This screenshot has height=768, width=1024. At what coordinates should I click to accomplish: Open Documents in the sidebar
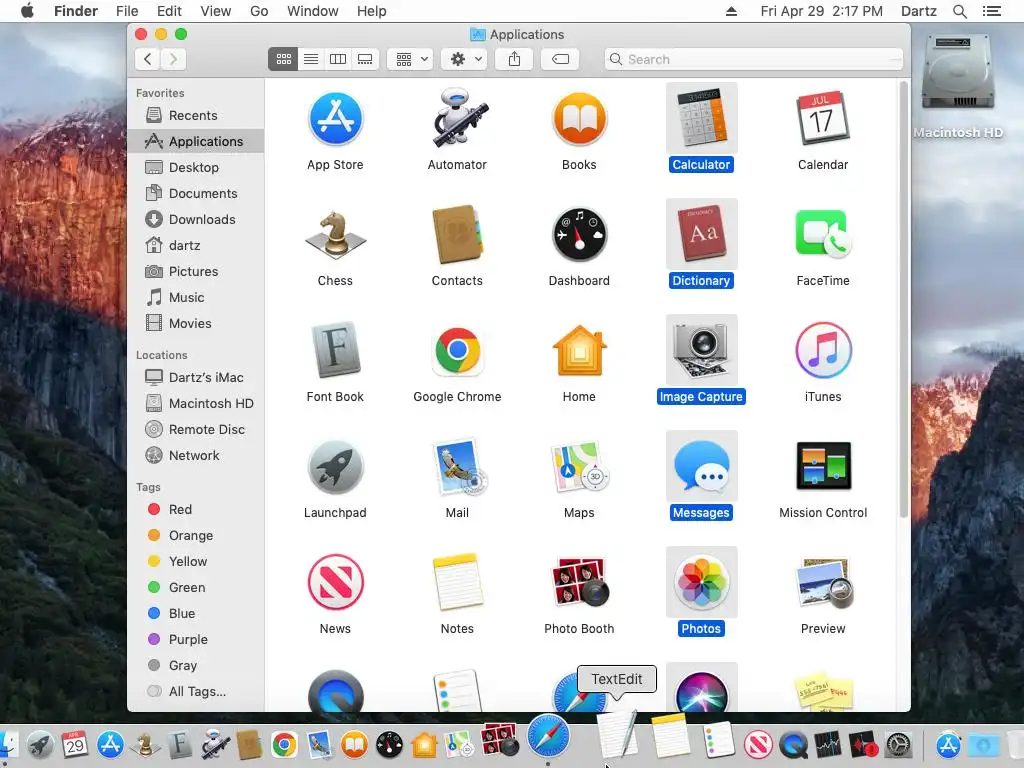(x=196, y=194)
